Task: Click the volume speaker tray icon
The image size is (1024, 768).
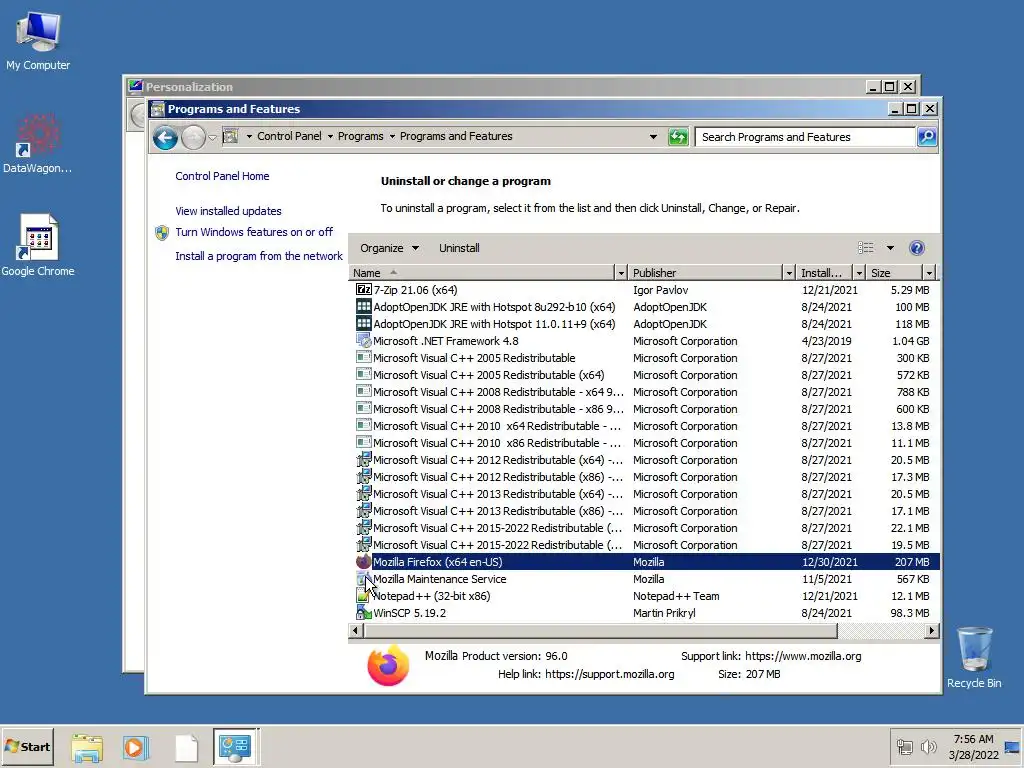Action: coord(928,746)
